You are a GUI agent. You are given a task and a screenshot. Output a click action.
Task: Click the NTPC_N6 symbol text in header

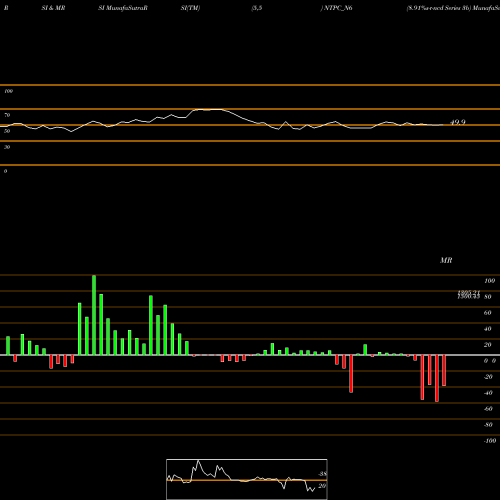338,8
